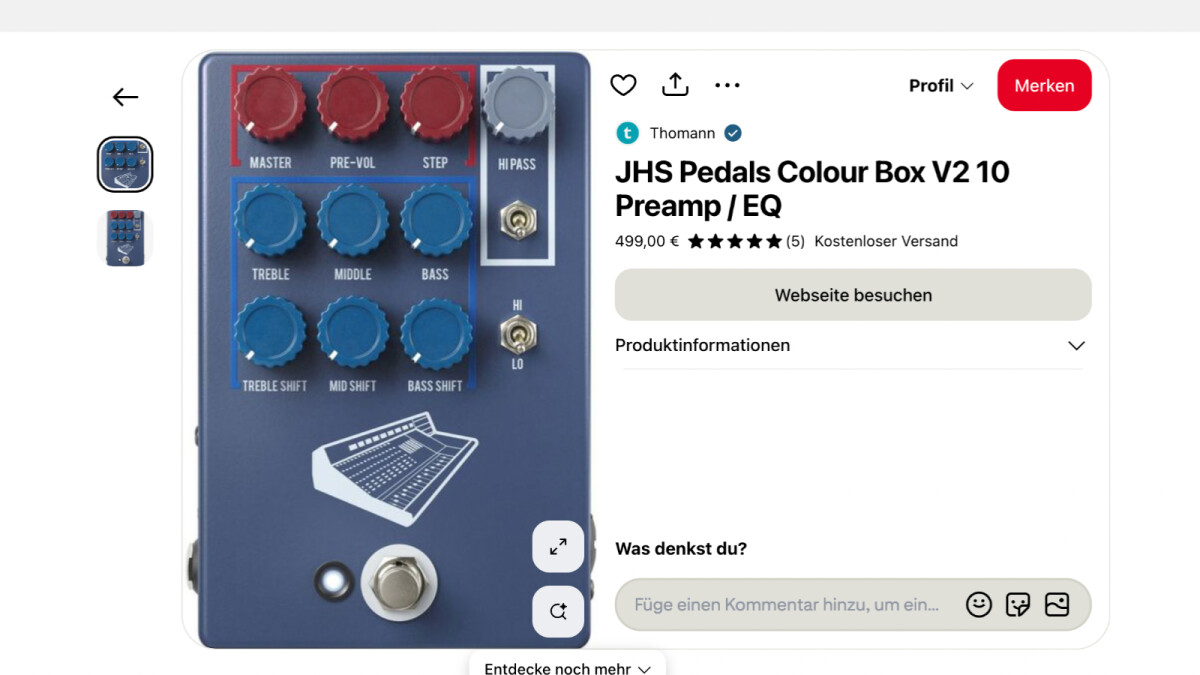Start visual search with lens icon
The width and height of the screenshot is (1200, 675).
558,611
